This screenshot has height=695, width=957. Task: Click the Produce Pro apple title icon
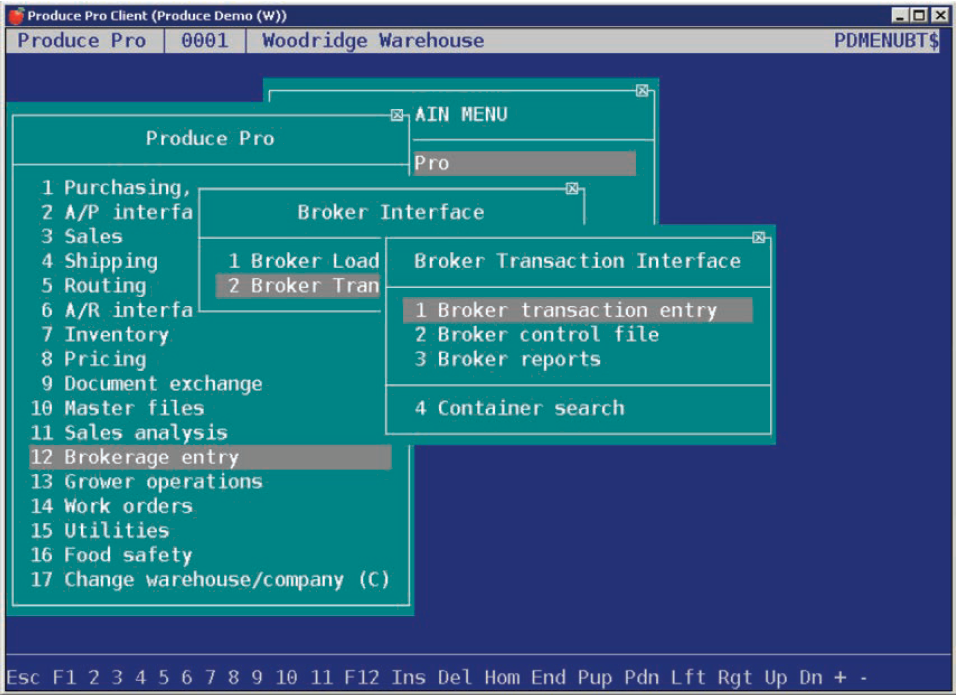[16, 15]
